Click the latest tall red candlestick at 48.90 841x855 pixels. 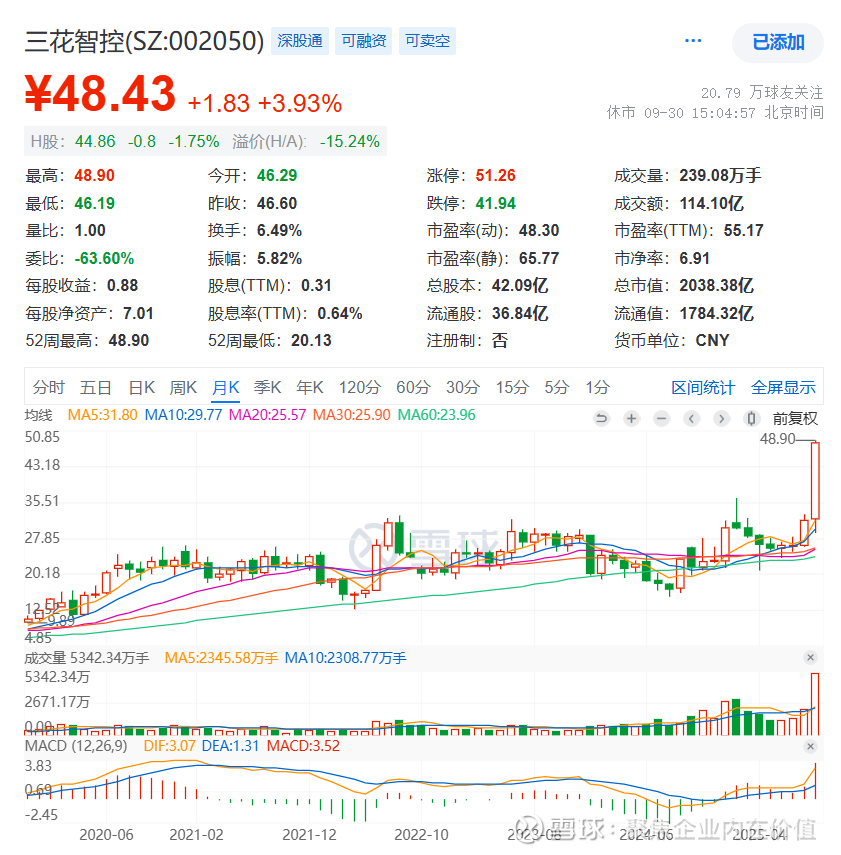815,480
